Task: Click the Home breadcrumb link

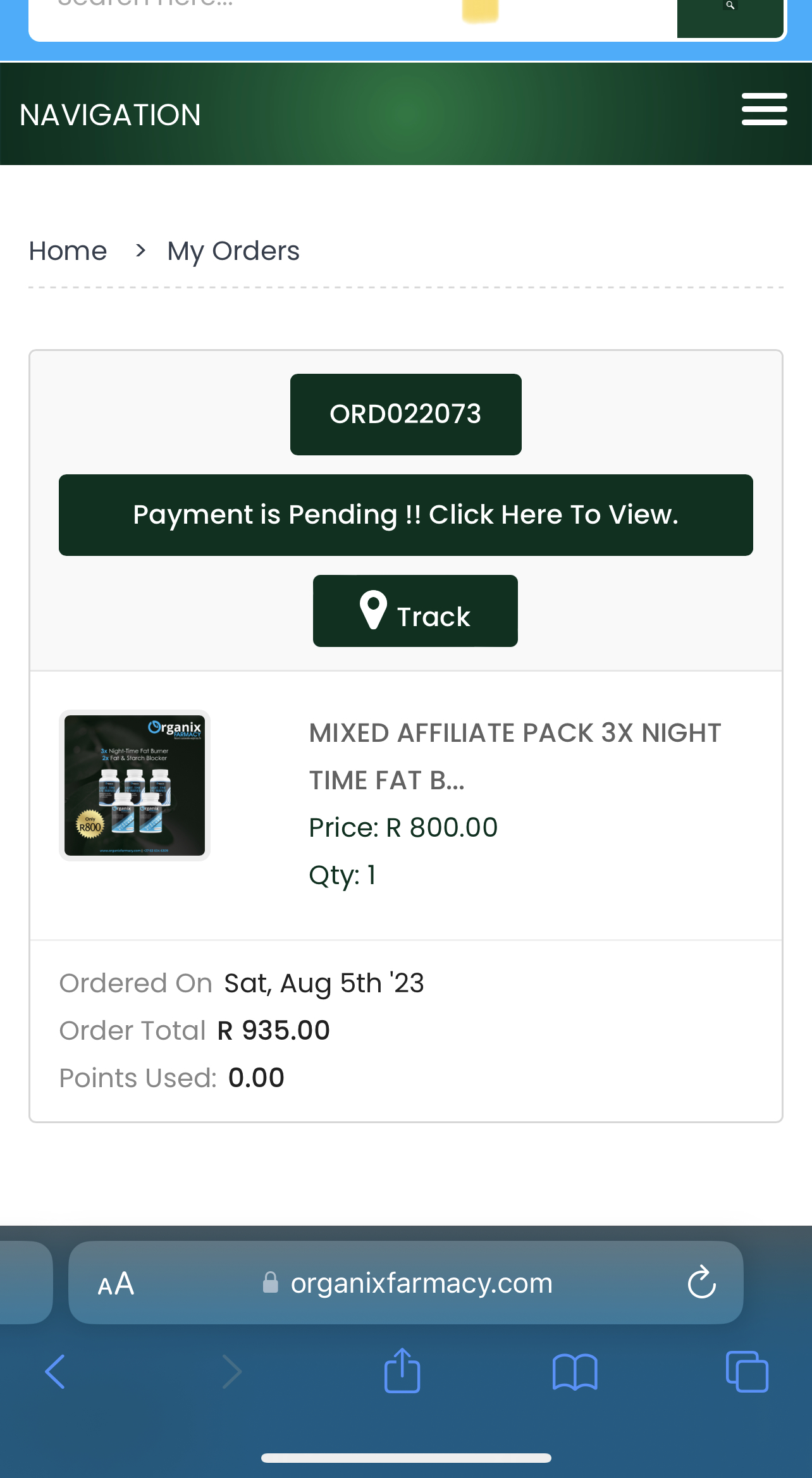Action: pos(68,251)
